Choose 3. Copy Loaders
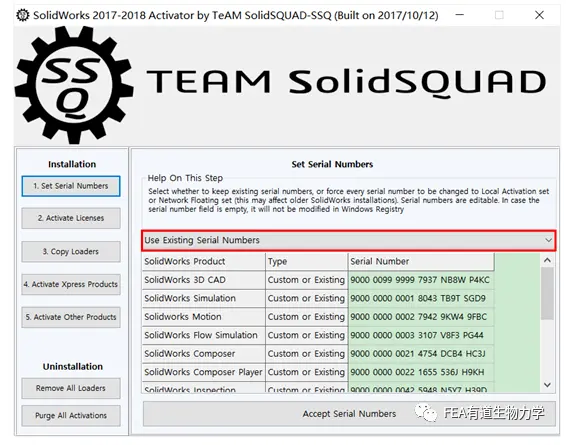 tap(71, 252)
